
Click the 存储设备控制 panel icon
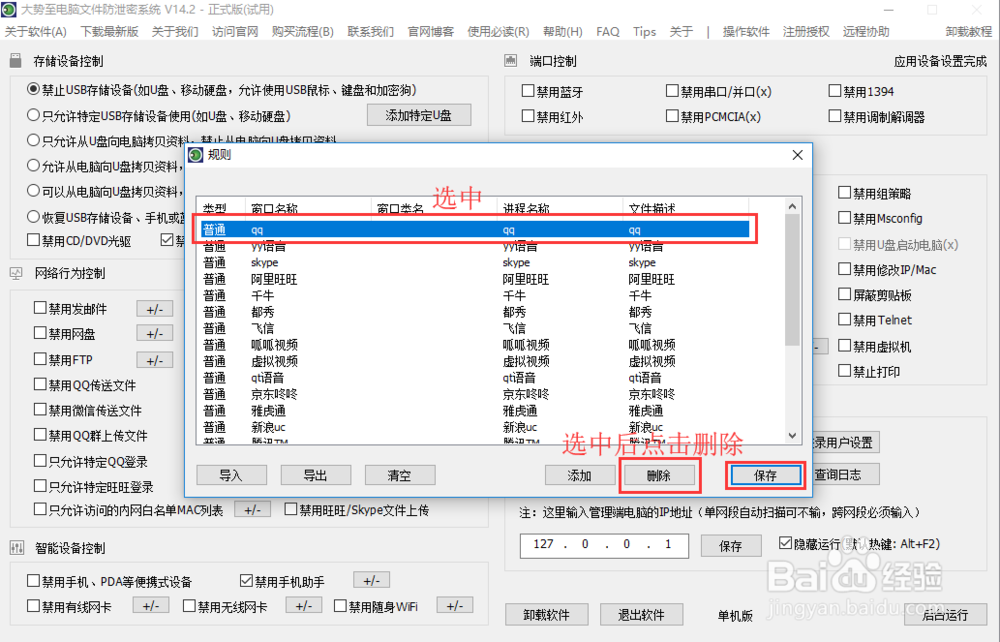coord(14,59)
